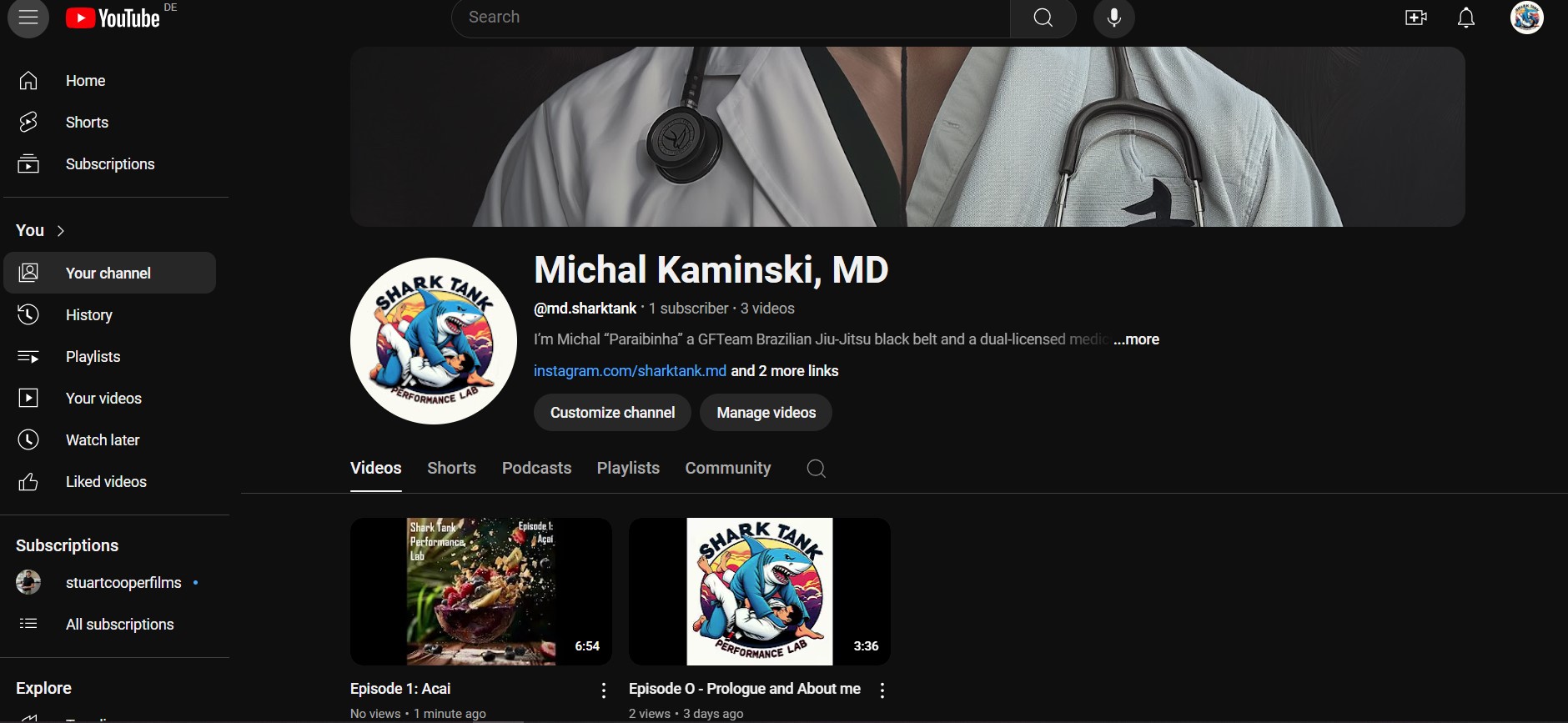
Task: Open options menu for Episode 0 Prologue
Action: pyautogui.click(x=882, y=690)
